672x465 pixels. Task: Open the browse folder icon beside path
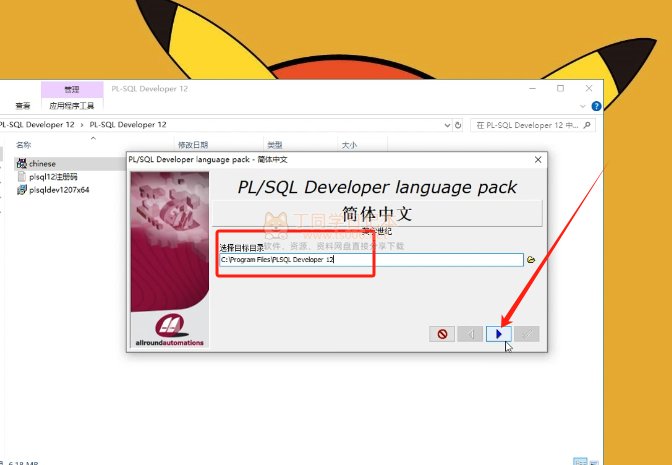[x=531, y=260]
